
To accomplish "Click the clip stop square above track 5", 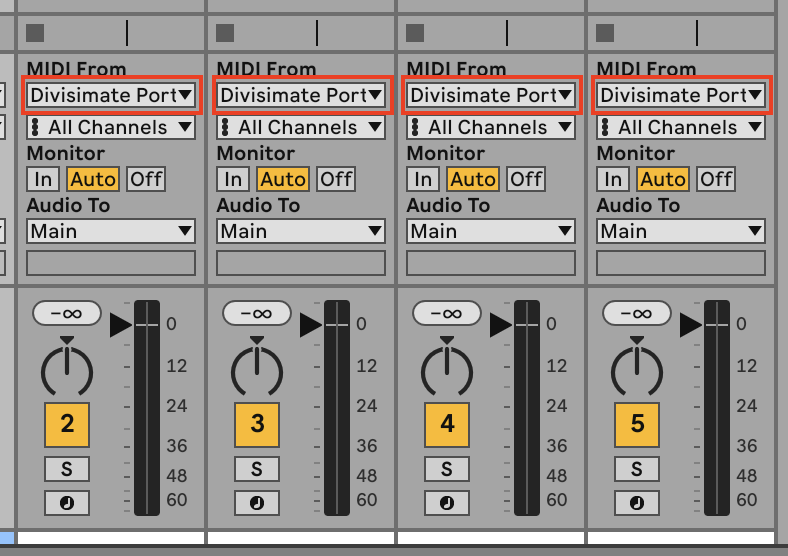I will [x=605, y=33].
